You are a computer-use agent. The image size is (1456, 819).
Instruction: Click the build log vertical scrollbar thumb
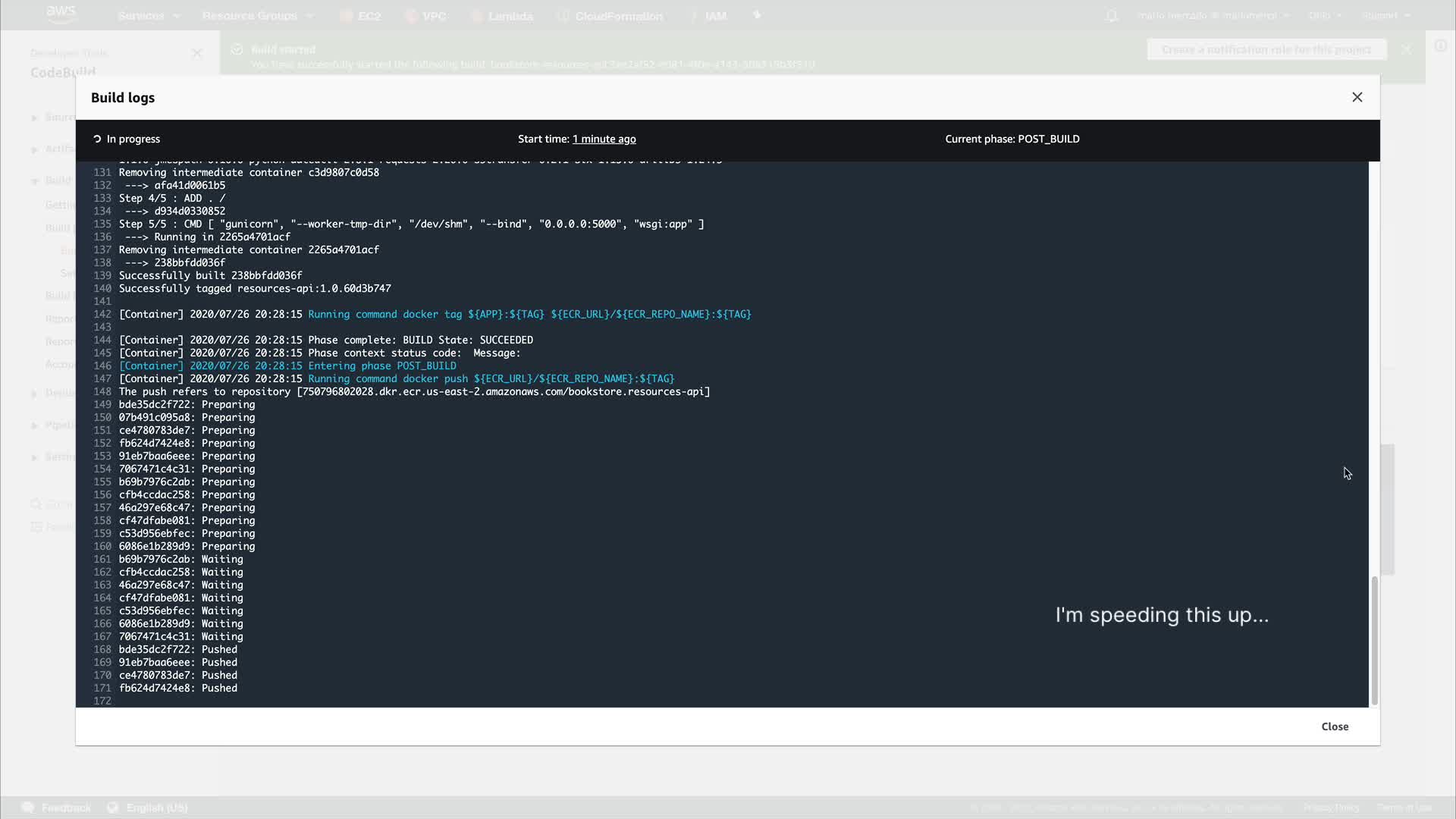[x=1373, y=641]
